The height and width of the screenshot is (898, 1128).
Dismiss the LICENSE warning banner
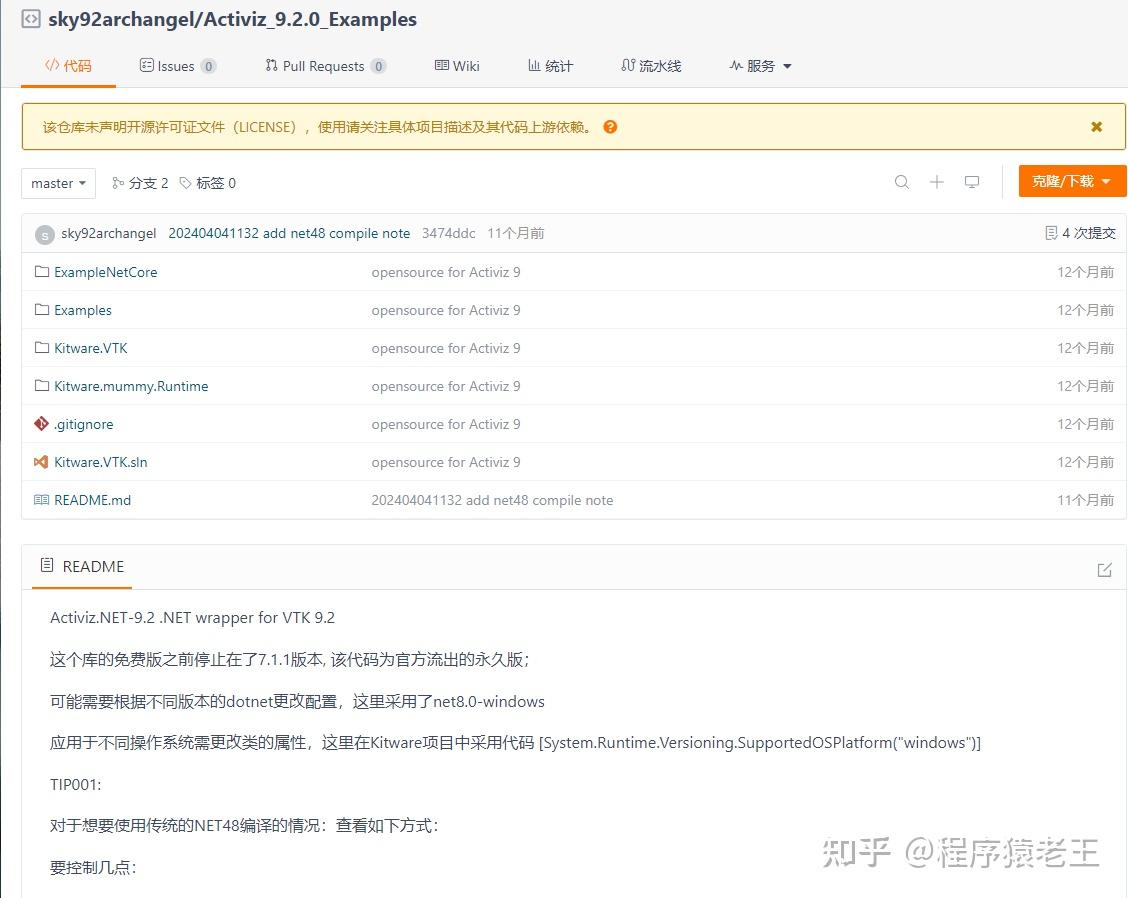pos(1096,127)
